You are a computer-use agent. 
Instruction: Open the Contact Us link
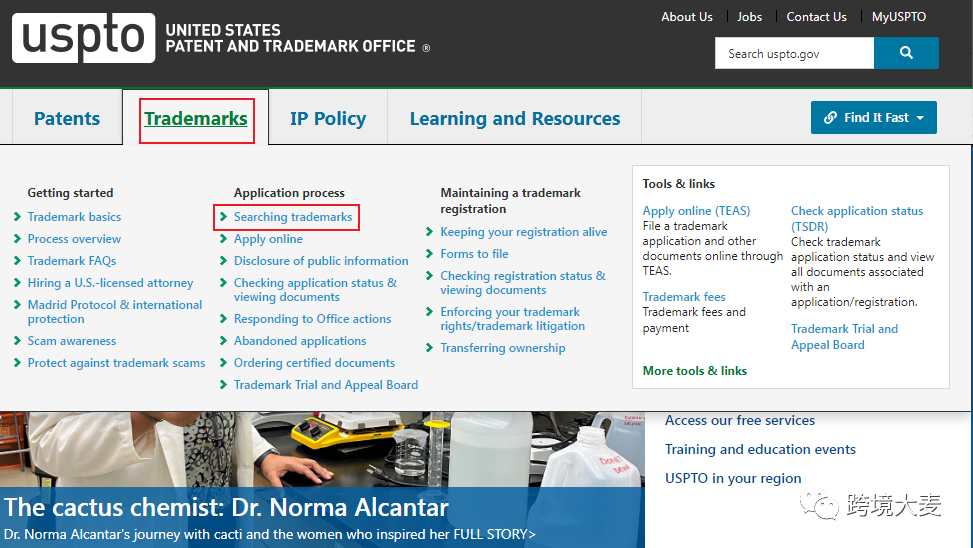pos(817,17)
